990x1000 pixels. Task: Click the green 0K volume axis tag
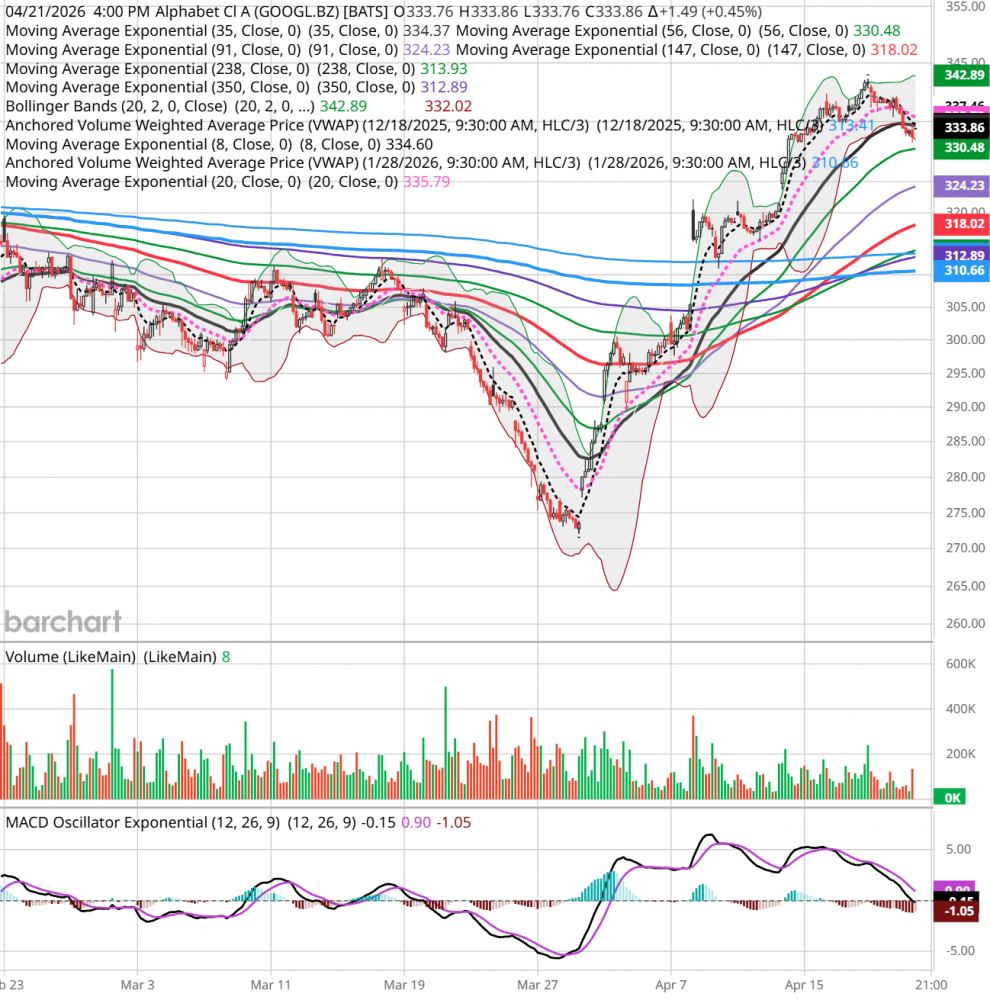coord(950,798)
